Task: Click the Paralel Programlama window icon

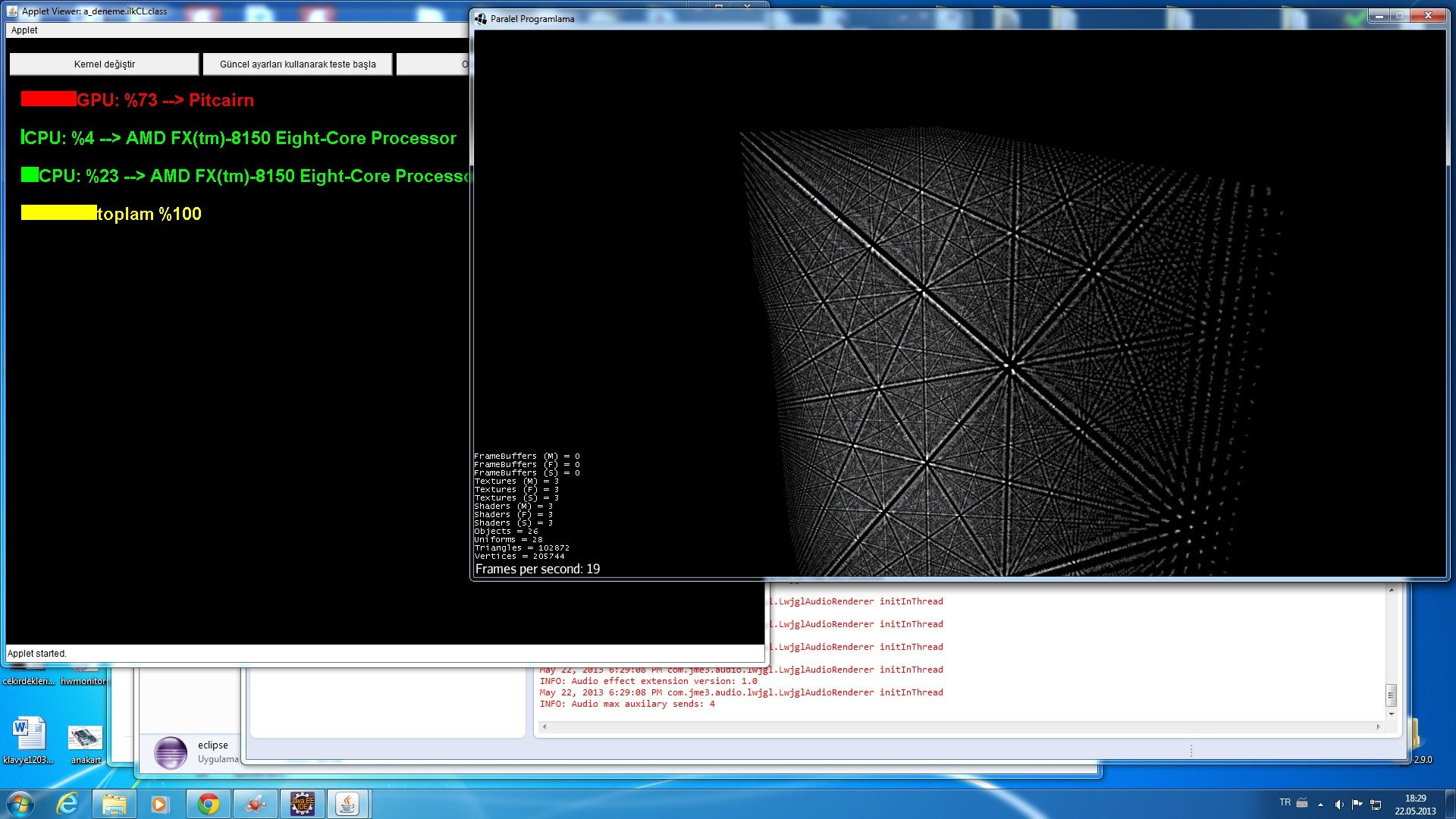Action: (x=480, y=18)
